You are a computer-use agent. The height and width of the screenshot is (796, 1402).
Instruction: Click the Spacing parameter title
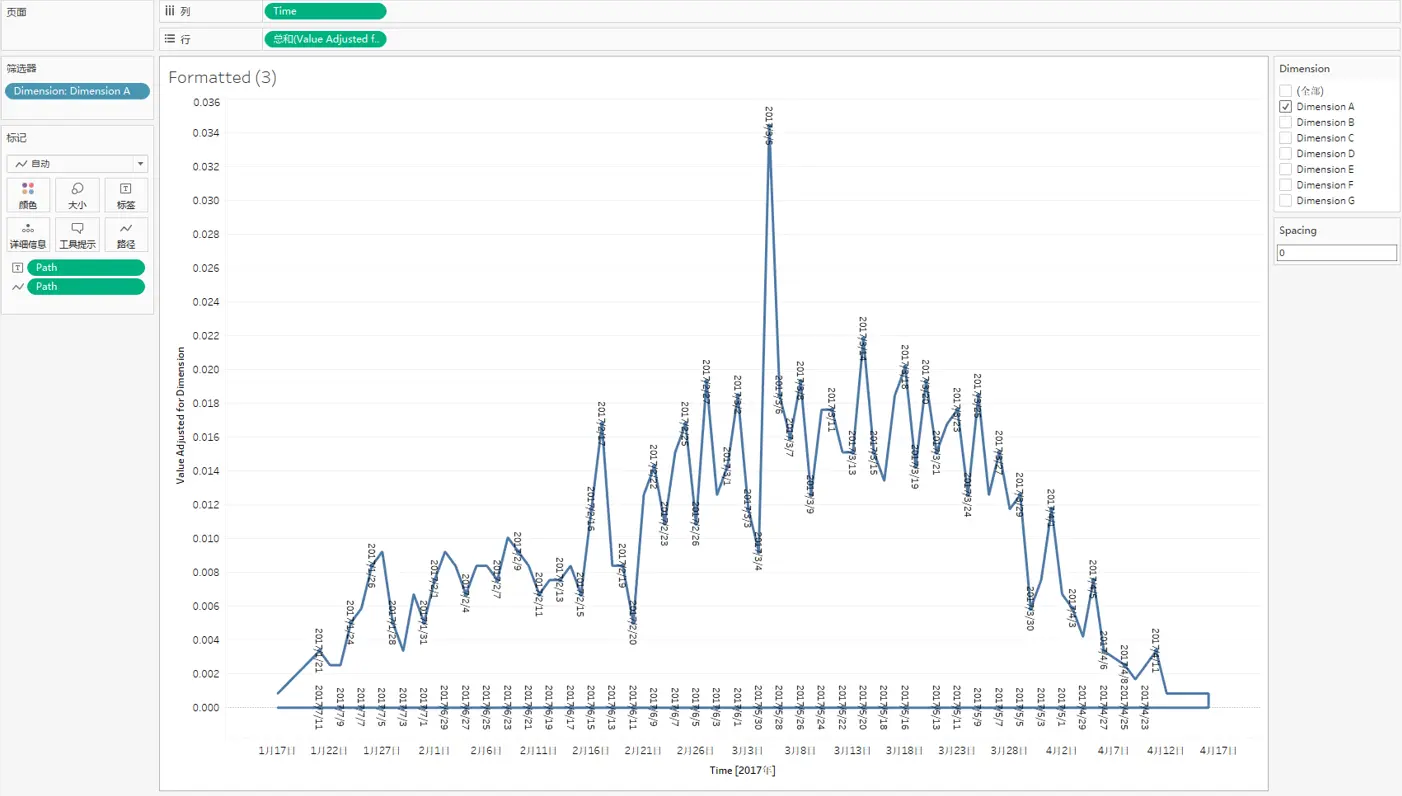click(1298, 230)
